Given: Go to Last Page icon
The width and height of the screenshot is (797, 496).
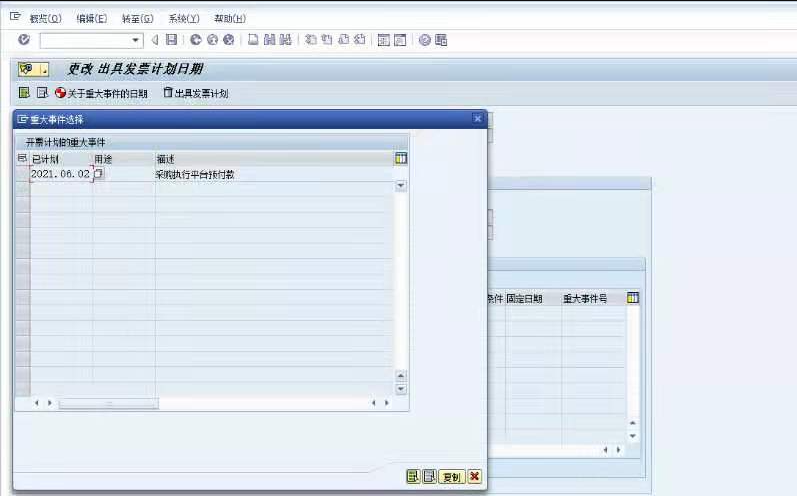Looking at the screenshot, I should click(360, 40).
